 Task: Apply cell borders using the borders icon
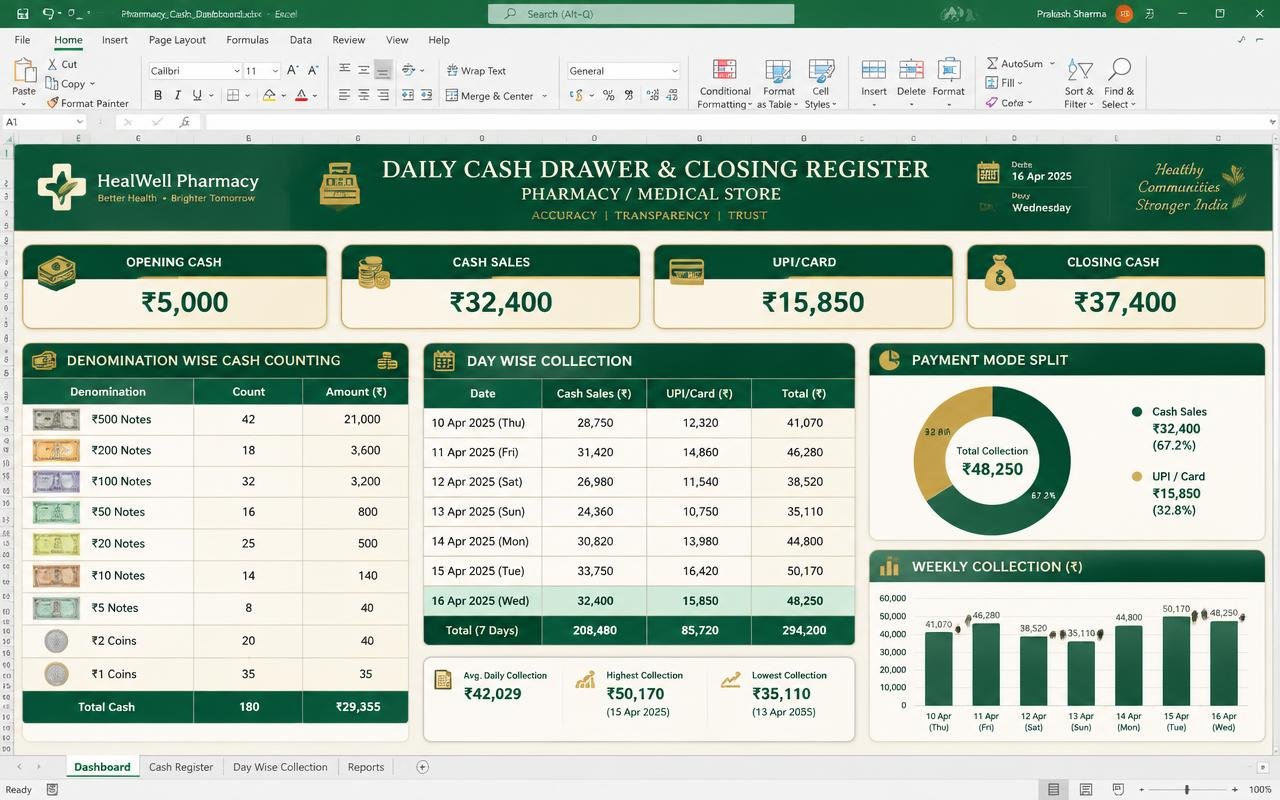(232, 95)
